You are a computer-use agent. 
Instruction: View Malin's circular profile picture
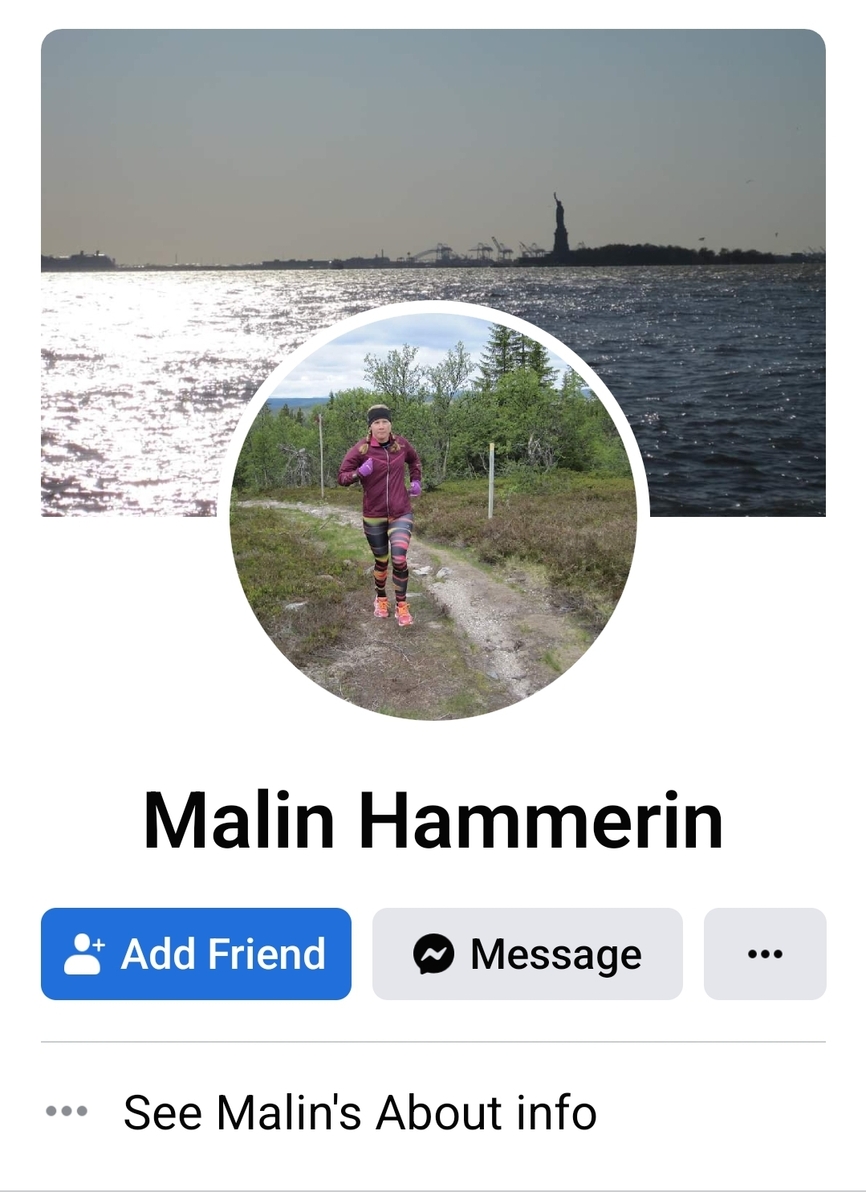click(x=433, y=517)
